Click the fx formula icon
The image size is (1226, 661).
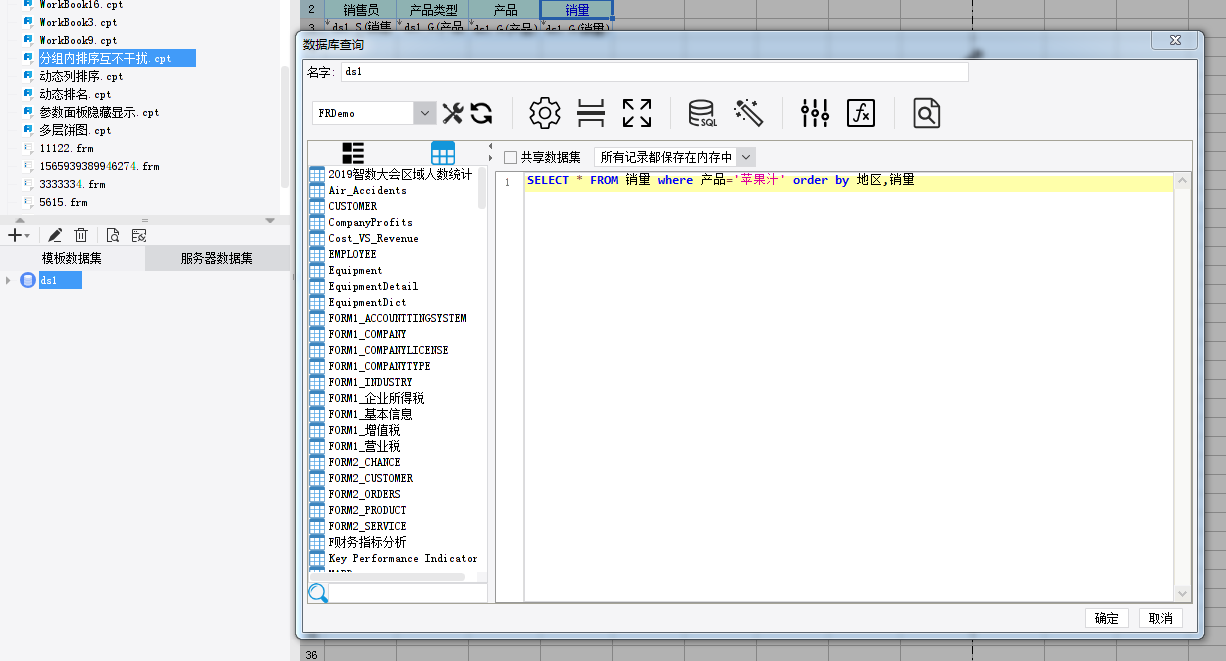[861, 113]
